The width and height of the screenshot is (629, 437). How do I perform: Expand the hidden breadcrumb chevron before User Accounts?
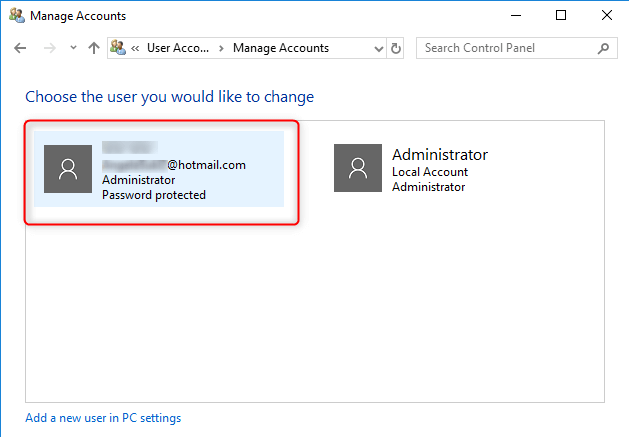pos(135,48)
